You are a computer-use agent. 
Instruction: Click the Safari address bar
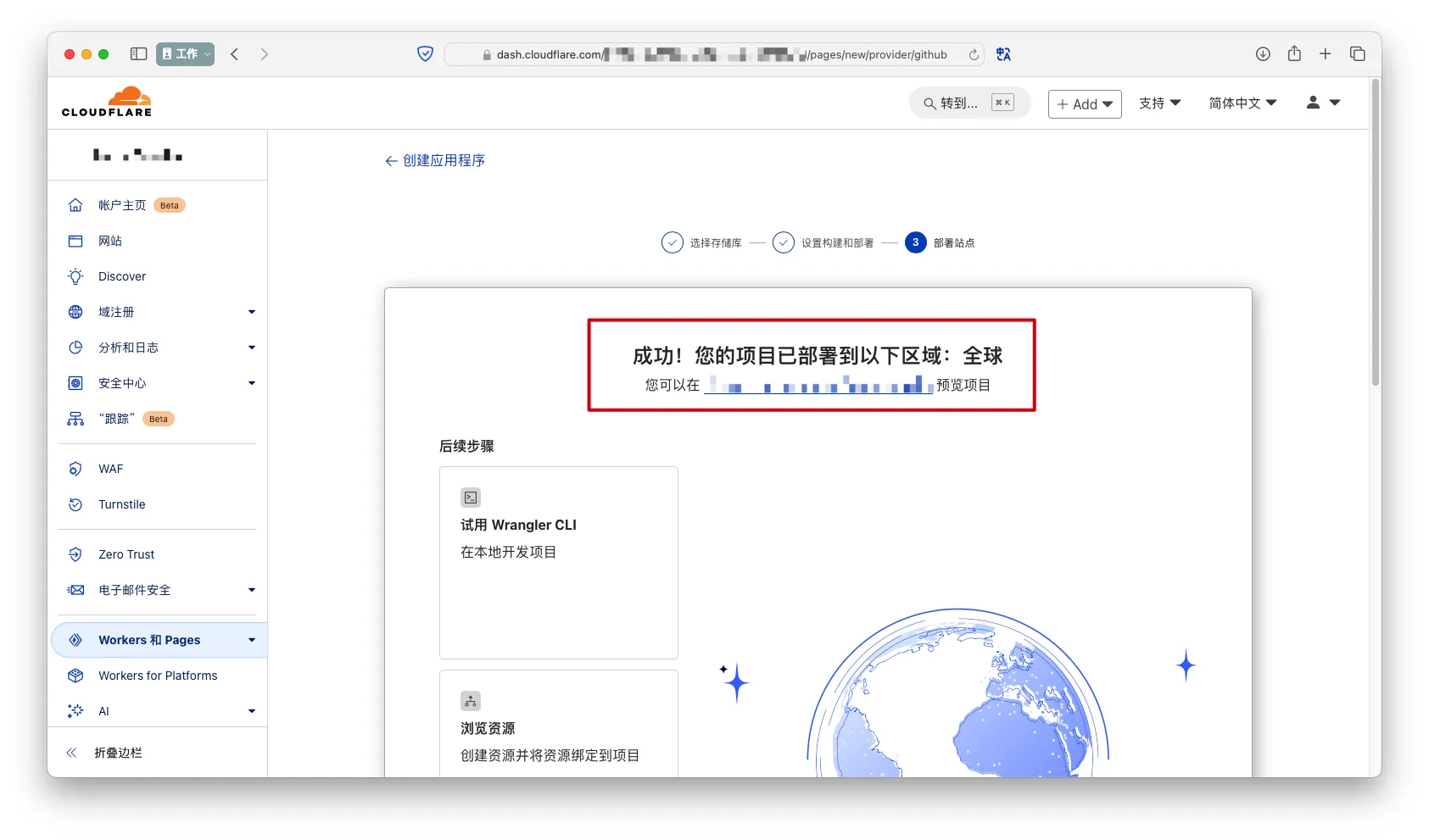tap(714, 54)
